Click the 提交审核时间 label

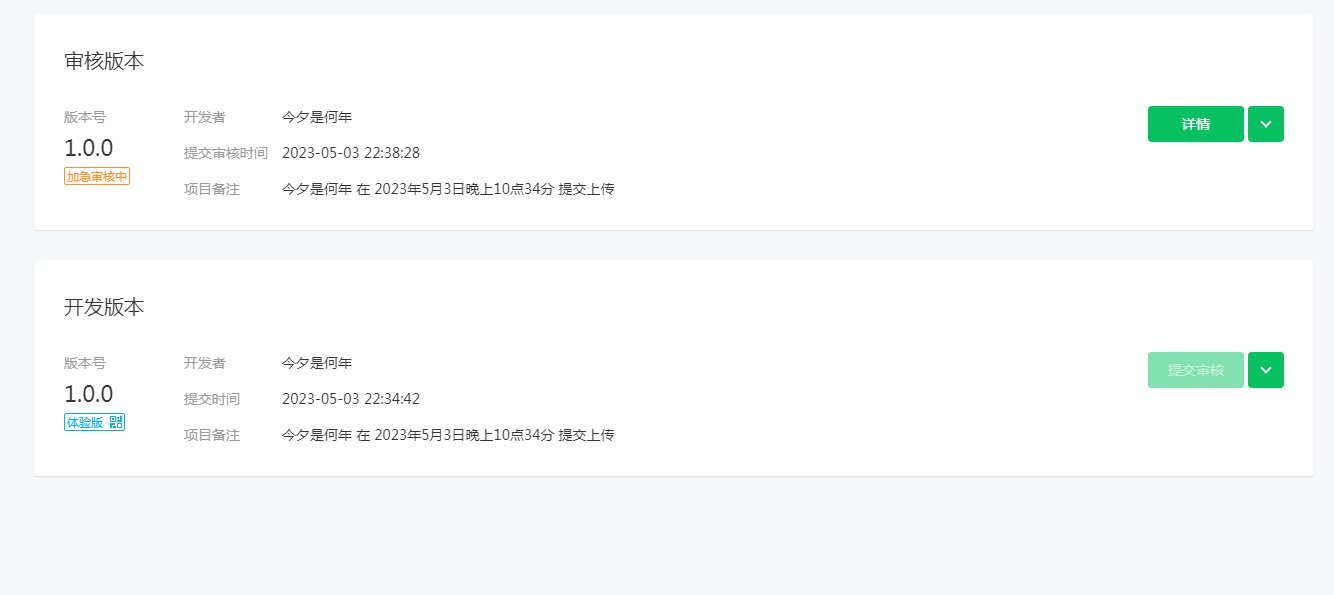(226, 153)
